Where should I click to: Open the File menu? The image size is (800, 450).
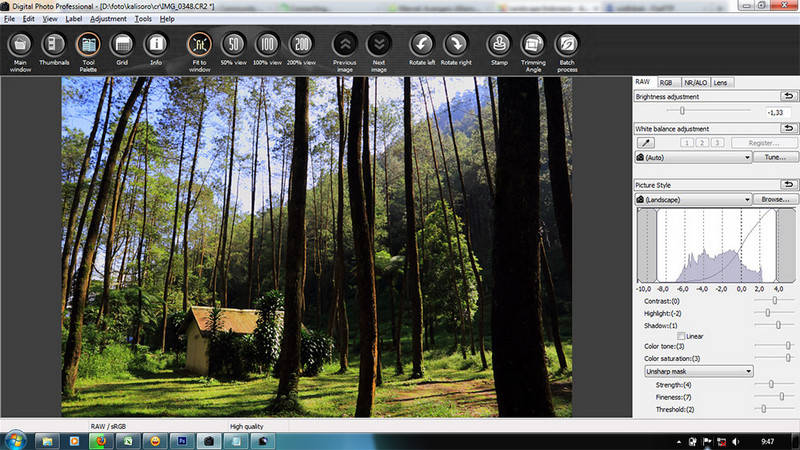point(9,19)
